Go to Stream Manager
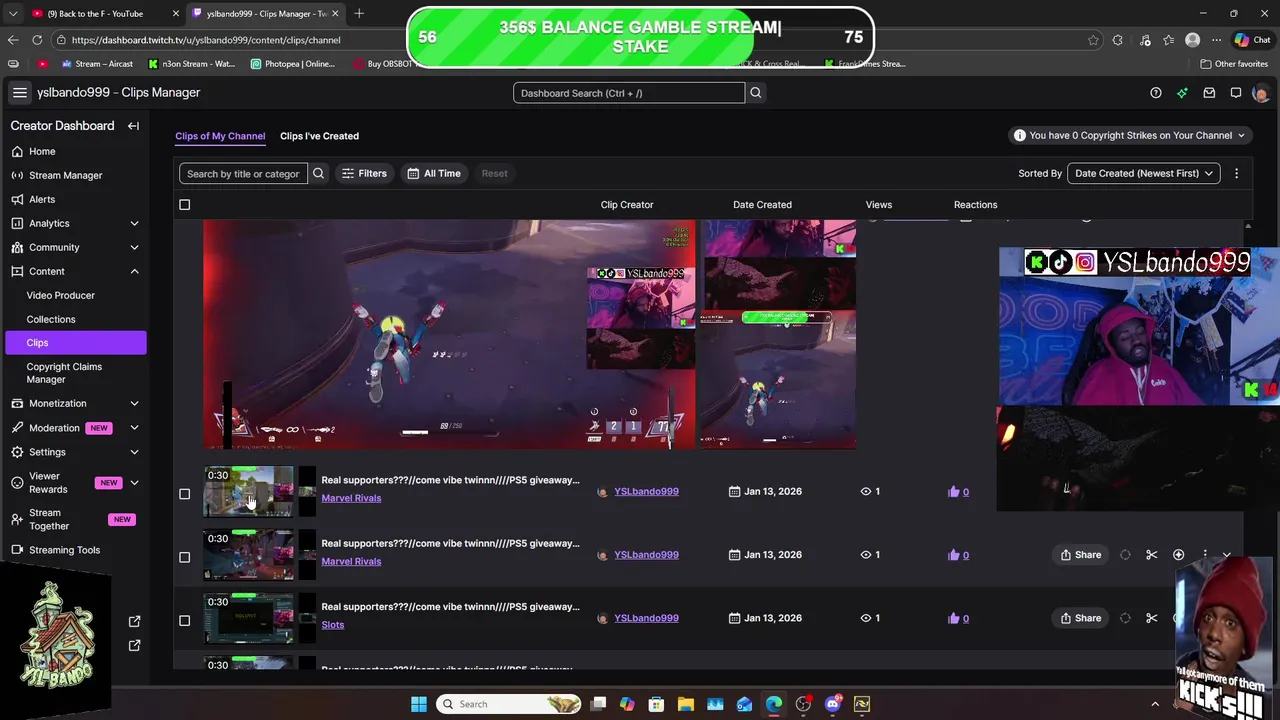The width and height of the screenshot is (1280, 720). (65, 175)
